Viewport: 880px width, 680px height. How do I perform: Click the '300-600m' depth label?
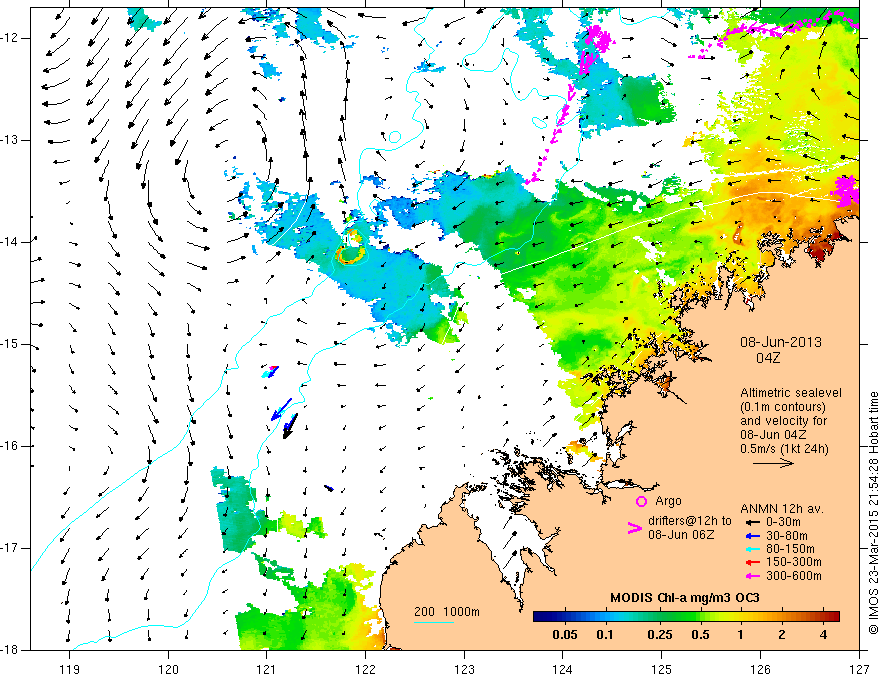pos(794,576)
